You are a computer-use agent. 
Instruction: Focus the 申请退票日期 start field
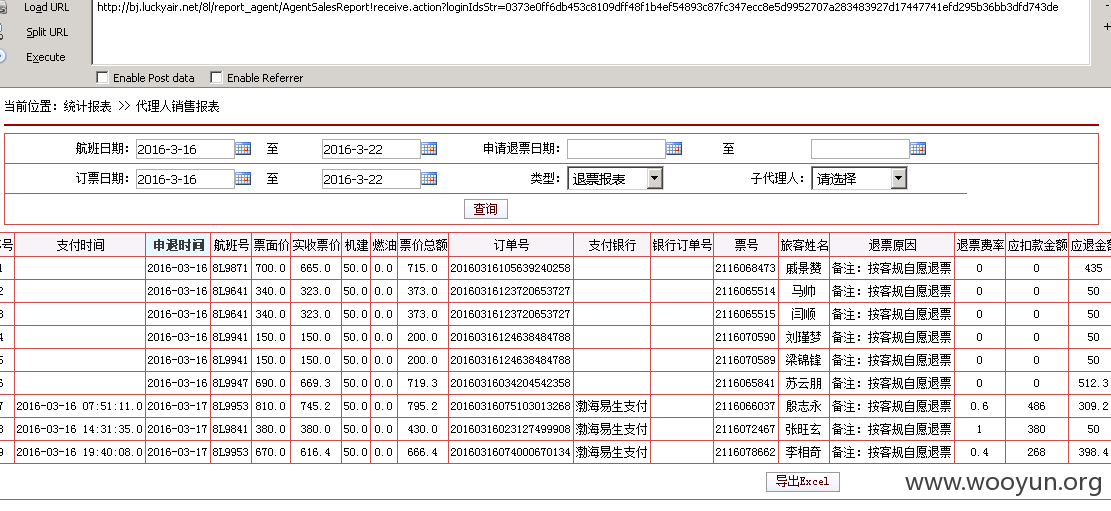tap(616, 149)
